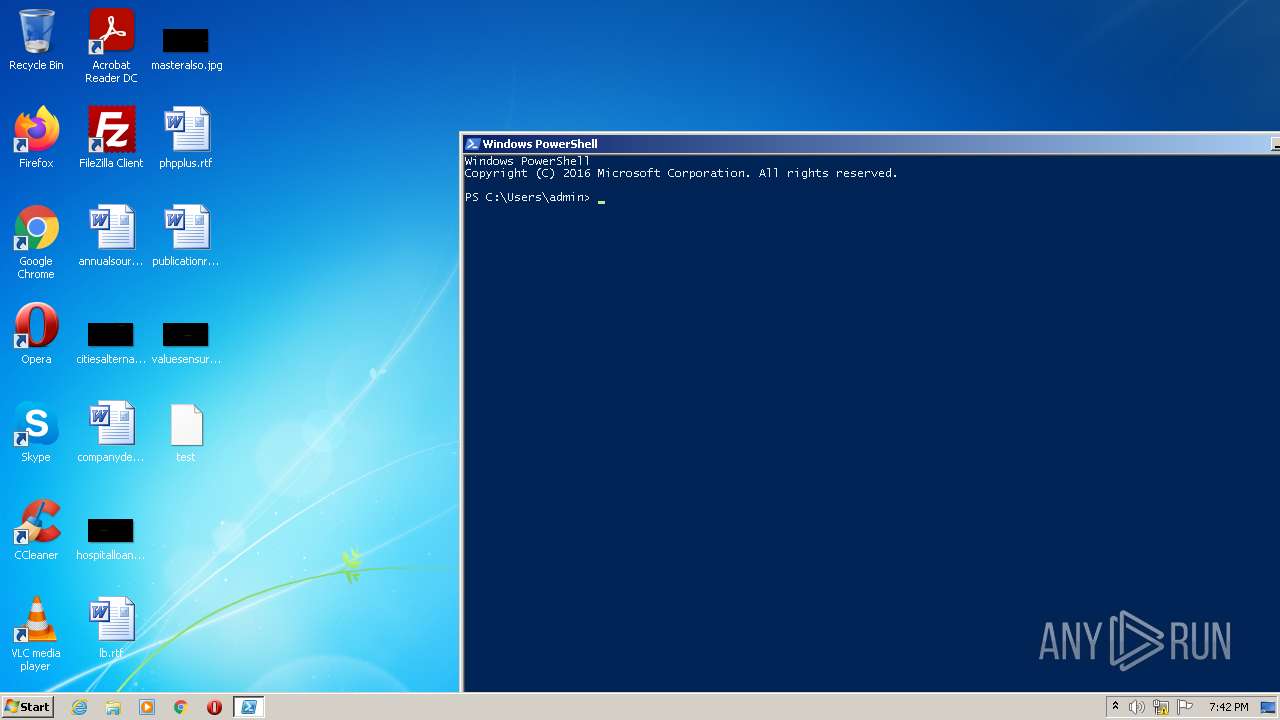Click the Microsoft Corporation copyright line
Screen dimensions: 1280x720
point(681,173)
